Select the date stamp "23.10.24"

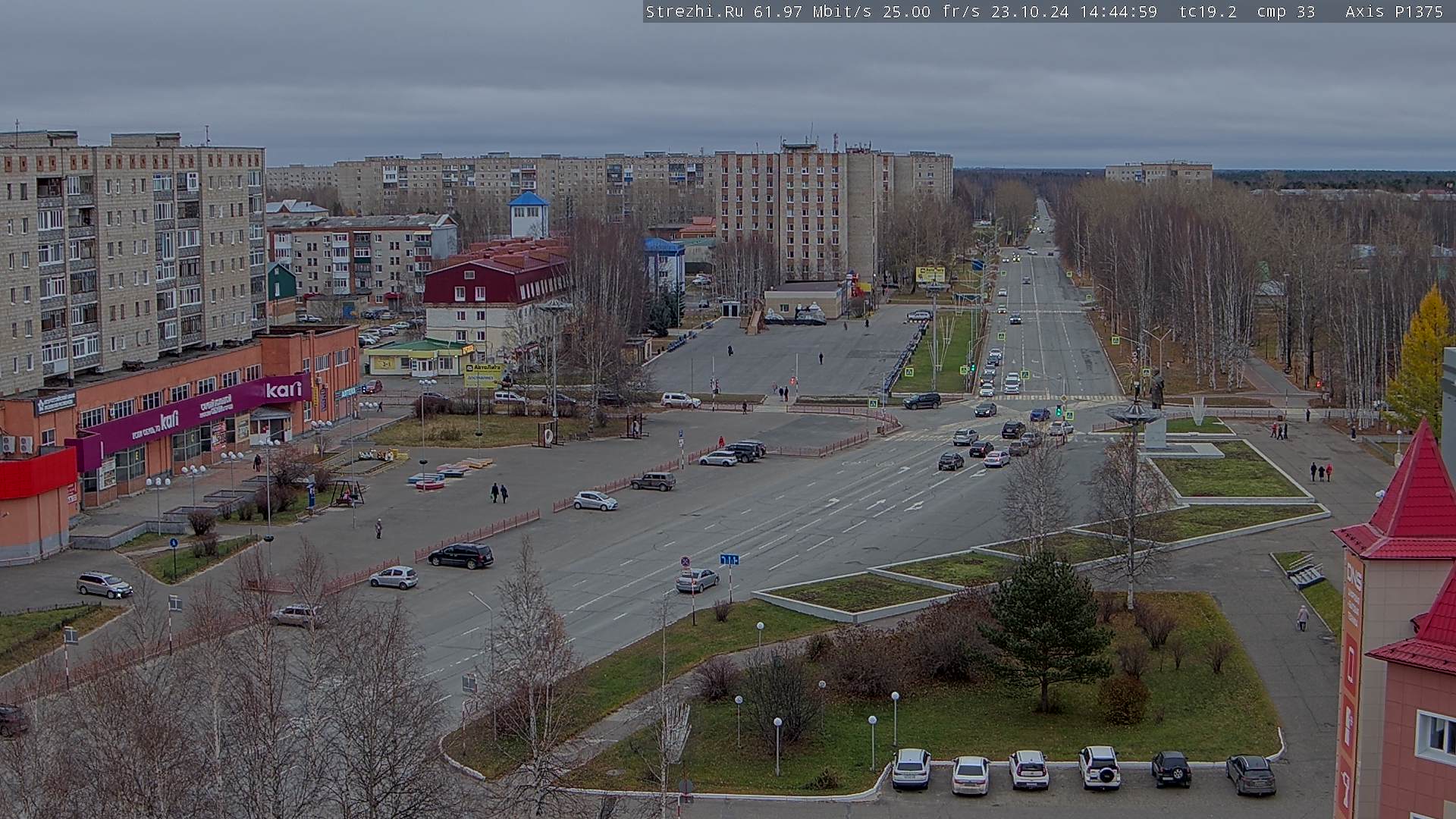click(1030, 11)
